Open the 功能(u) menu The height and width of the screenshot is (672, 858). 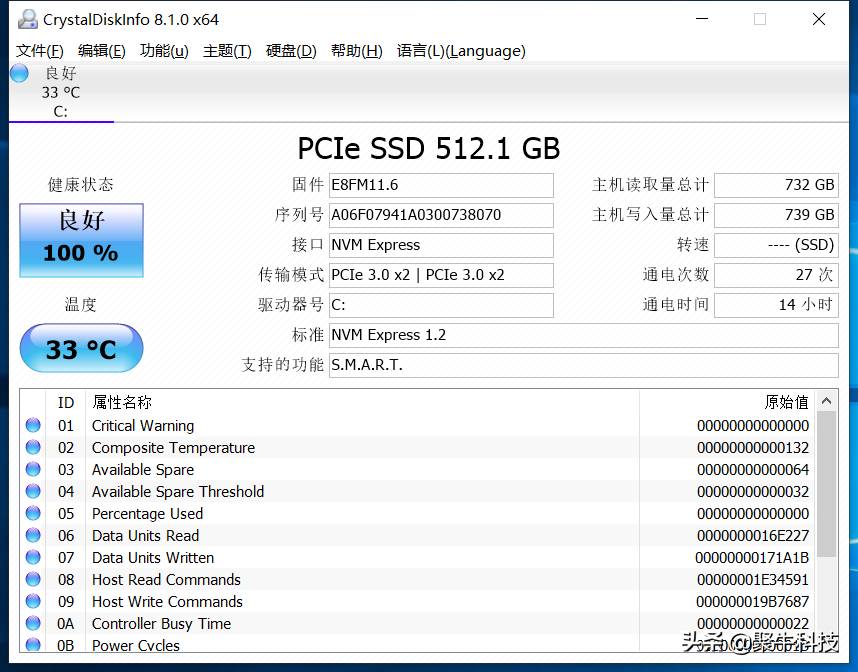(164, 51)
